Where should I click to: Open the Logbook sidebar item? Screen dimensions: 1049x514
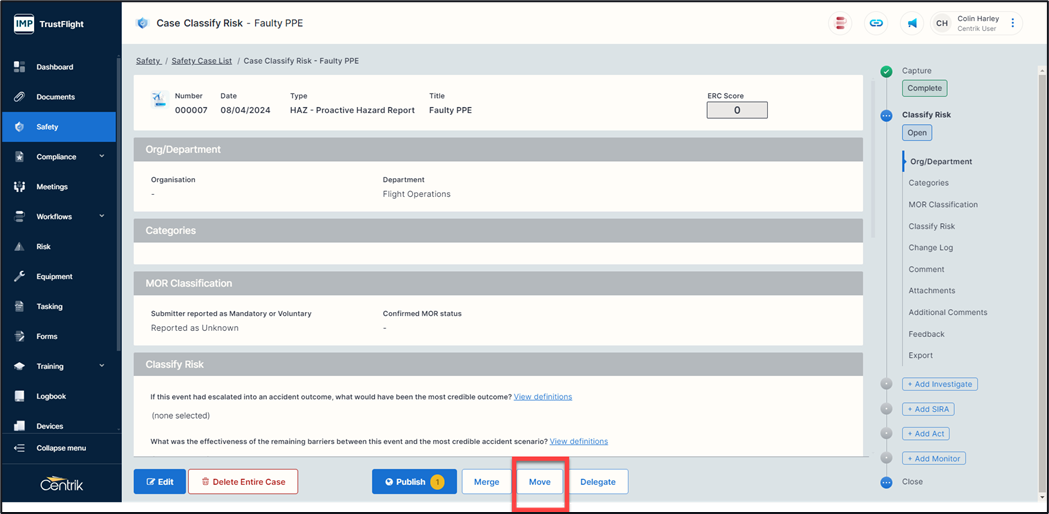point(51,396)
